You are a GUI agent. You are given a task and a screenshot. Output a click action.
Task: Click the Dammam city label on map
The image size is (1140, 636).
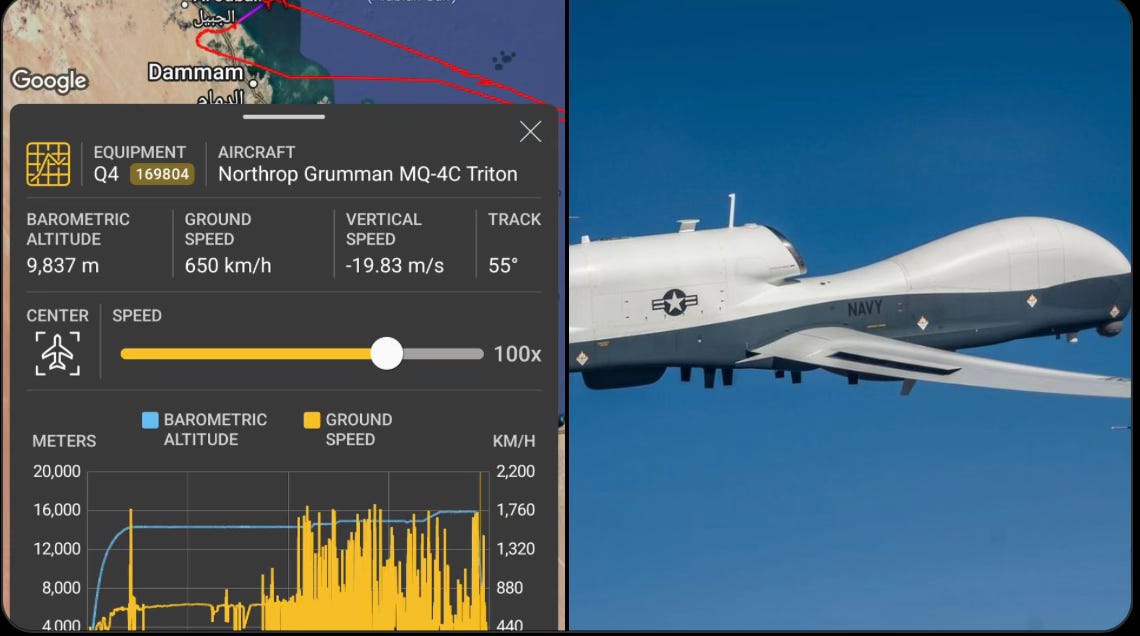(x=196, y=72)
